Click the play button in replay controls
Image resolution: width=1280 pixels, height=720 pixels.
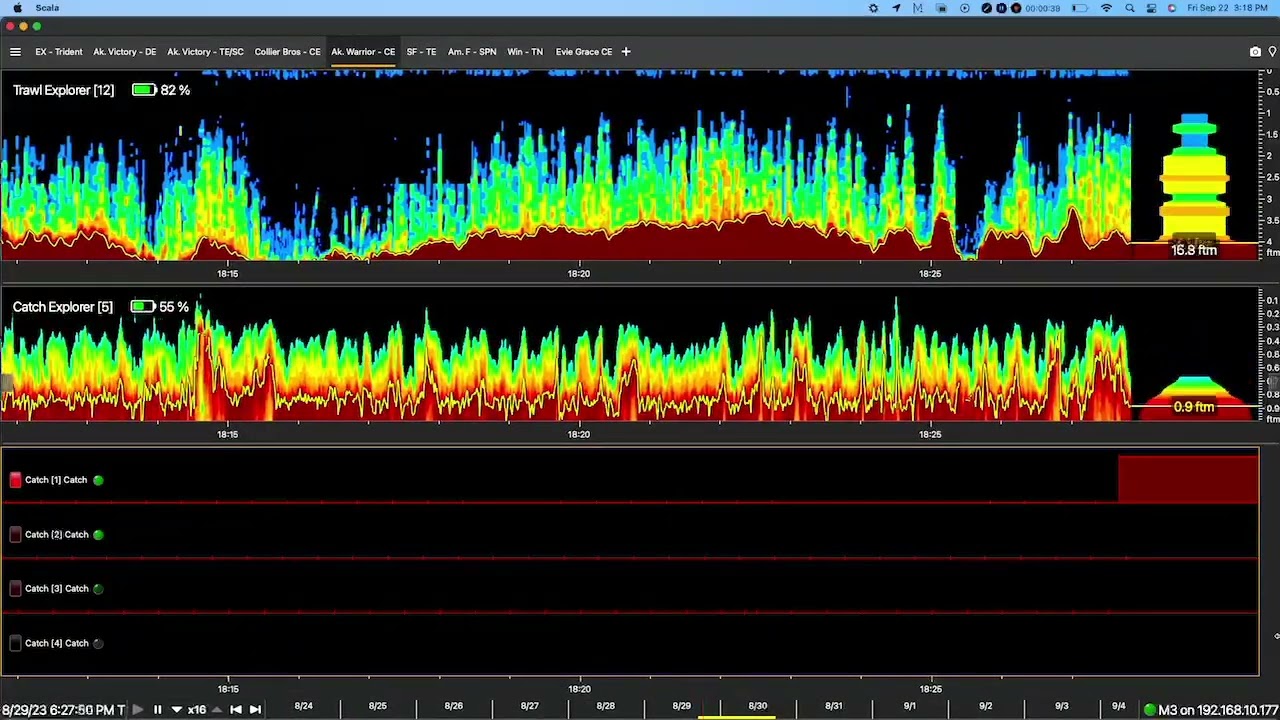point(137,710)
